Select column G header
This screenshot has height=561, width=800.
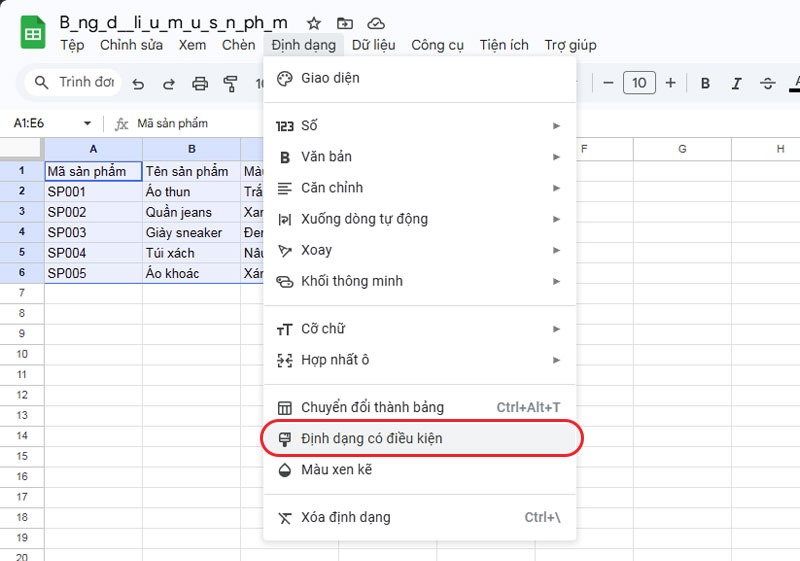click(x=682, y=149)
